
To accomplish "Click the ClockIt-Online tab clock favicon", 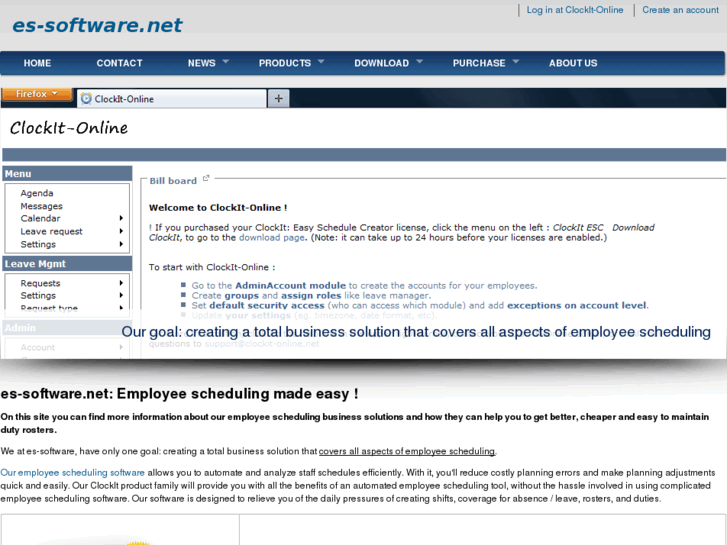I will coord(86,98).
